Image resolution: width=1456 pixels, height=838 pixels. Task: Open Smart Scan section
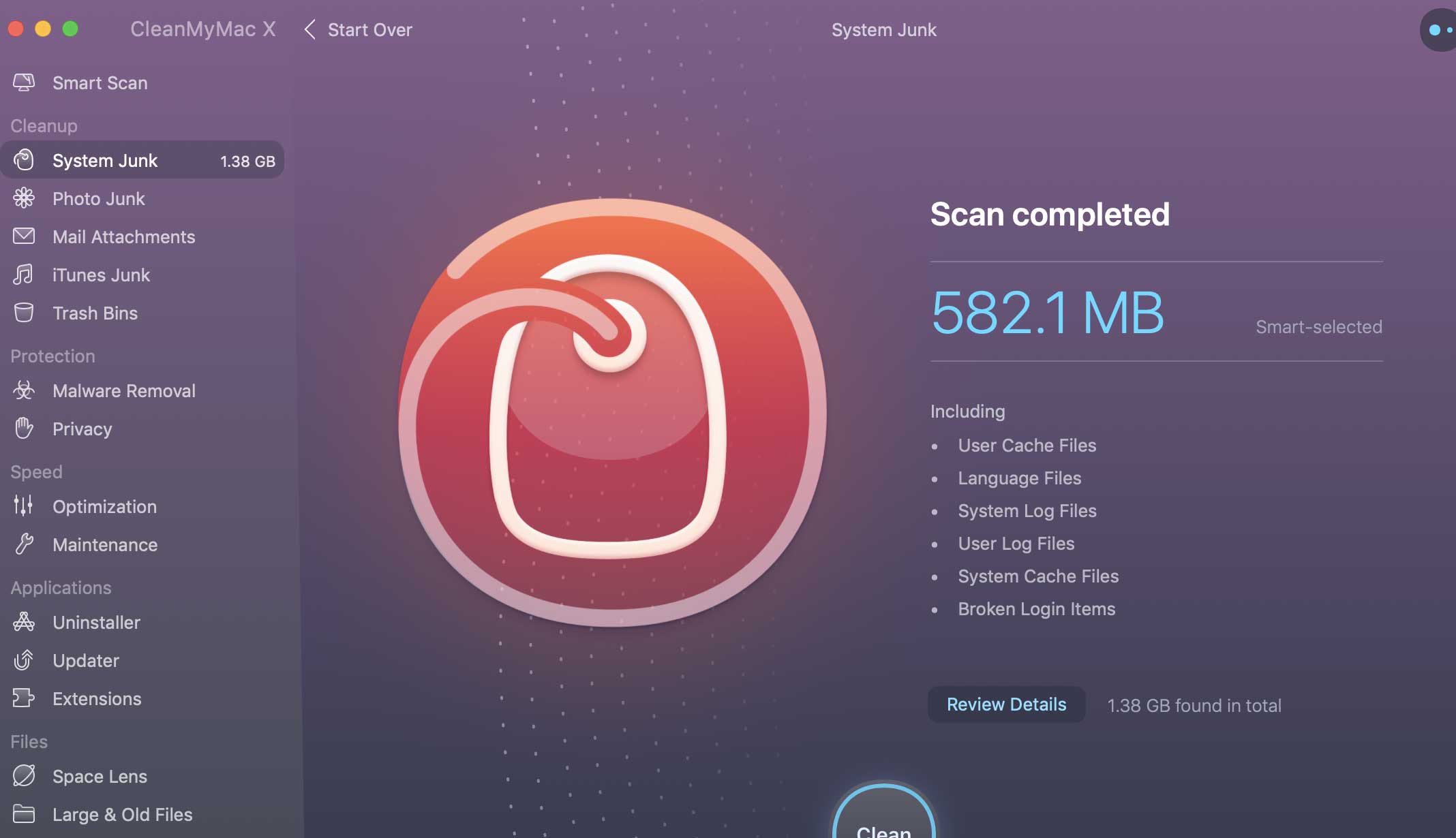pos(100,83)
